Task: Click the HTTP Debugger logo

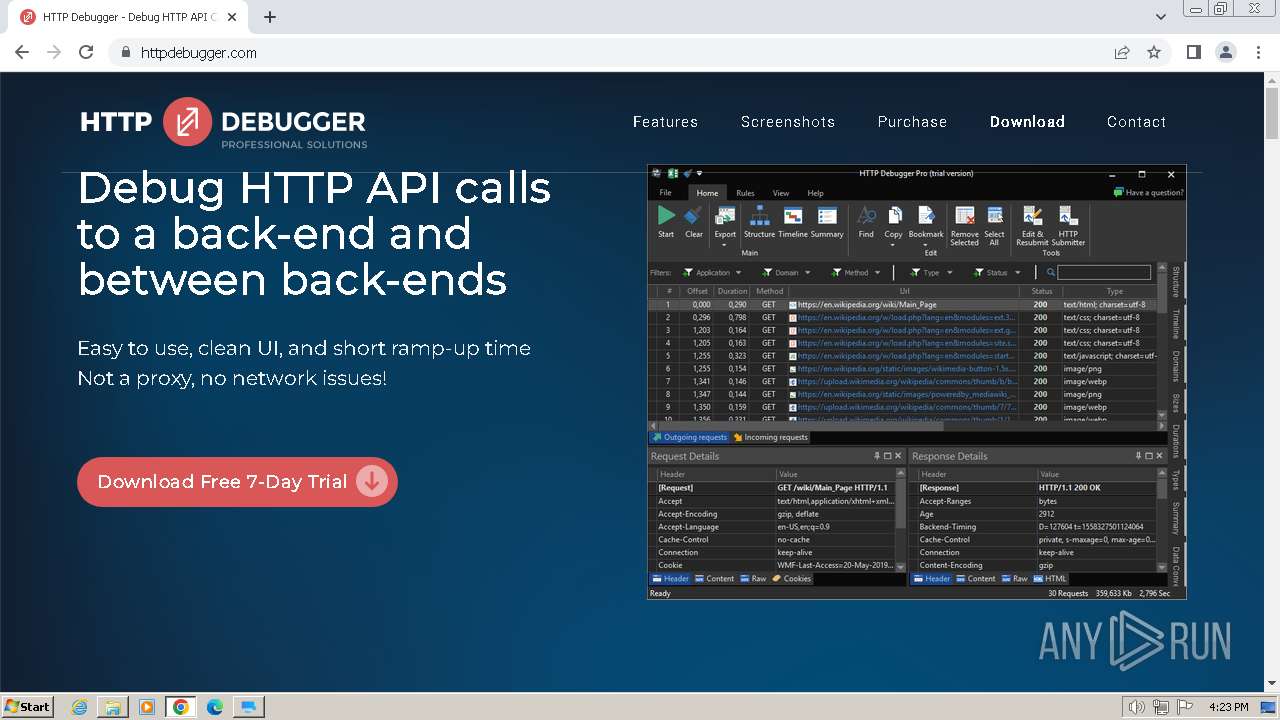Action: pyautogui.click(x=224, y=123)
